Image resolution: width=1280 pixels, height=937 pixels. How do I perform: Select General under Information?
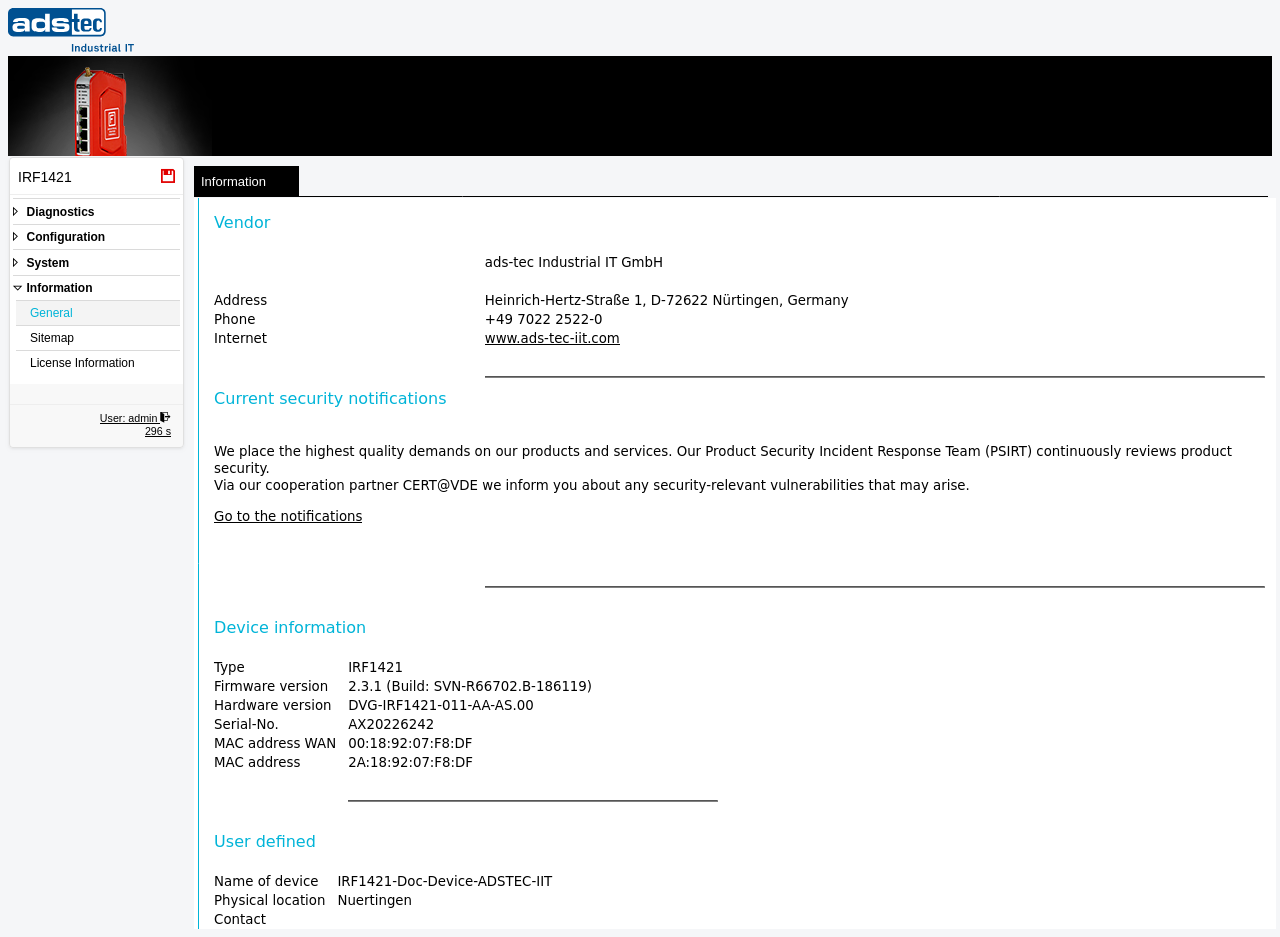[x=98, y=313]
